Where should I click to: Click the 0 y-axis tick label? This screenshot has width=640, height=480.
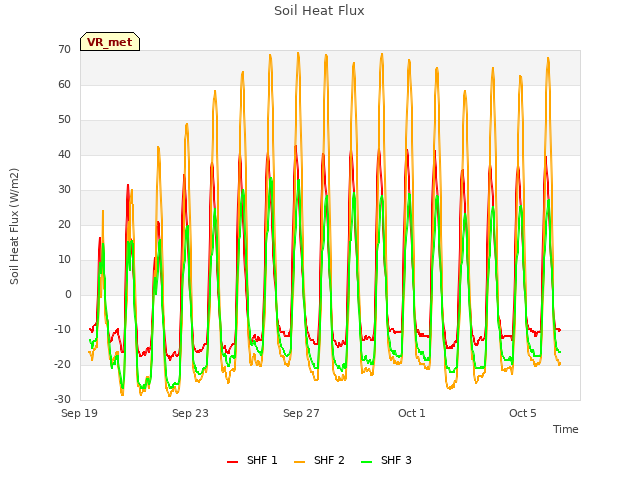click(x=68, y=295)
